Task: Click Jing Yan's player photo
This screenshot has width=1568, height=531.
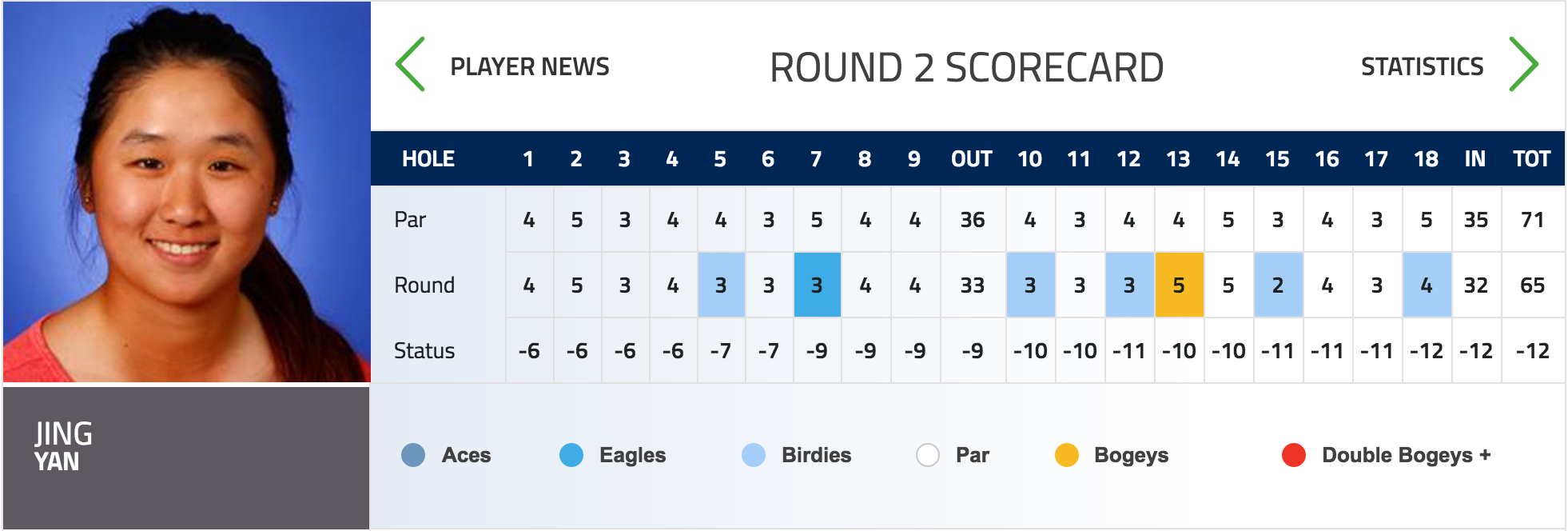Action: click(186, 192)
